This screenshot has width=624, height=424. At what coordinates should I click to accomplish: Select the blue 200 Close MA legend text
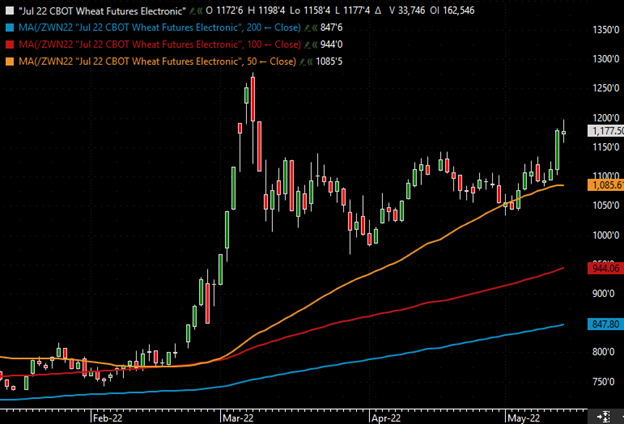(160, 28)
